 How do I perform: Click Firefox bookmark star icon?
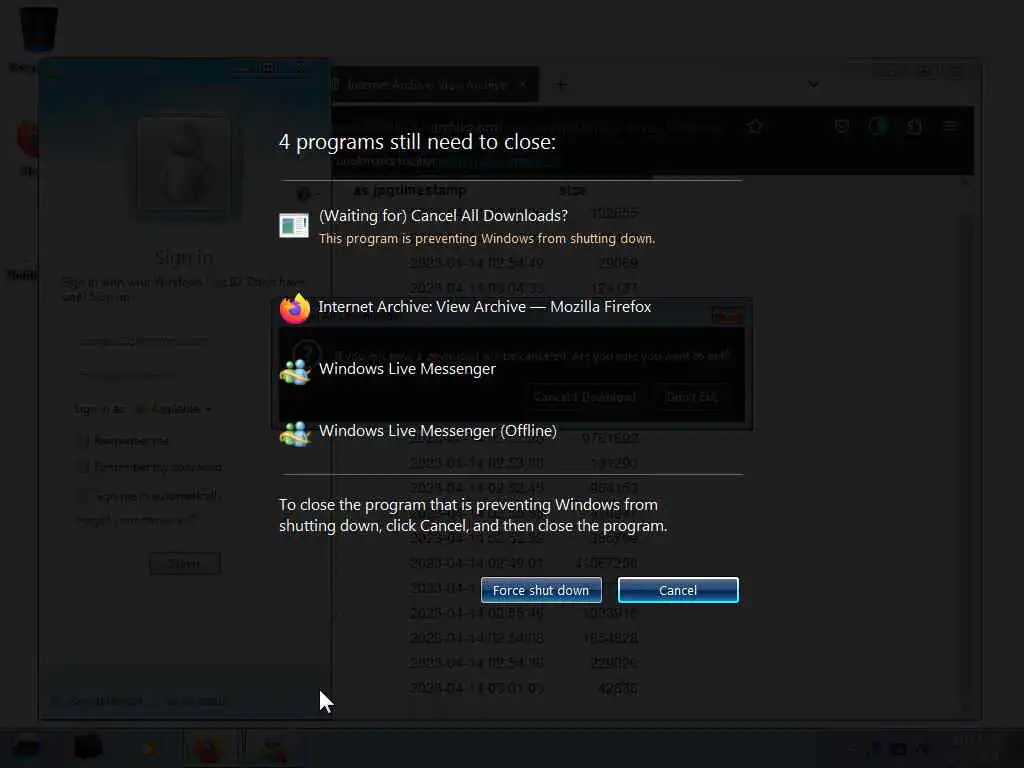tap(755, 127)
